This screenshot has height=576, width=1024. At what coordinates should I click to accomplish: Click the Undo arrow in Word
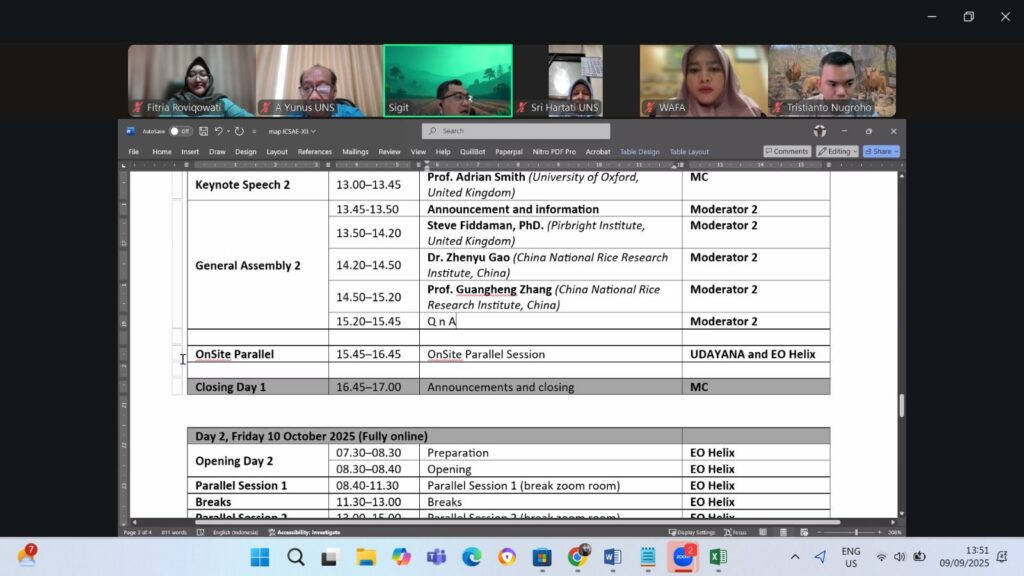[x=218, y=131]
